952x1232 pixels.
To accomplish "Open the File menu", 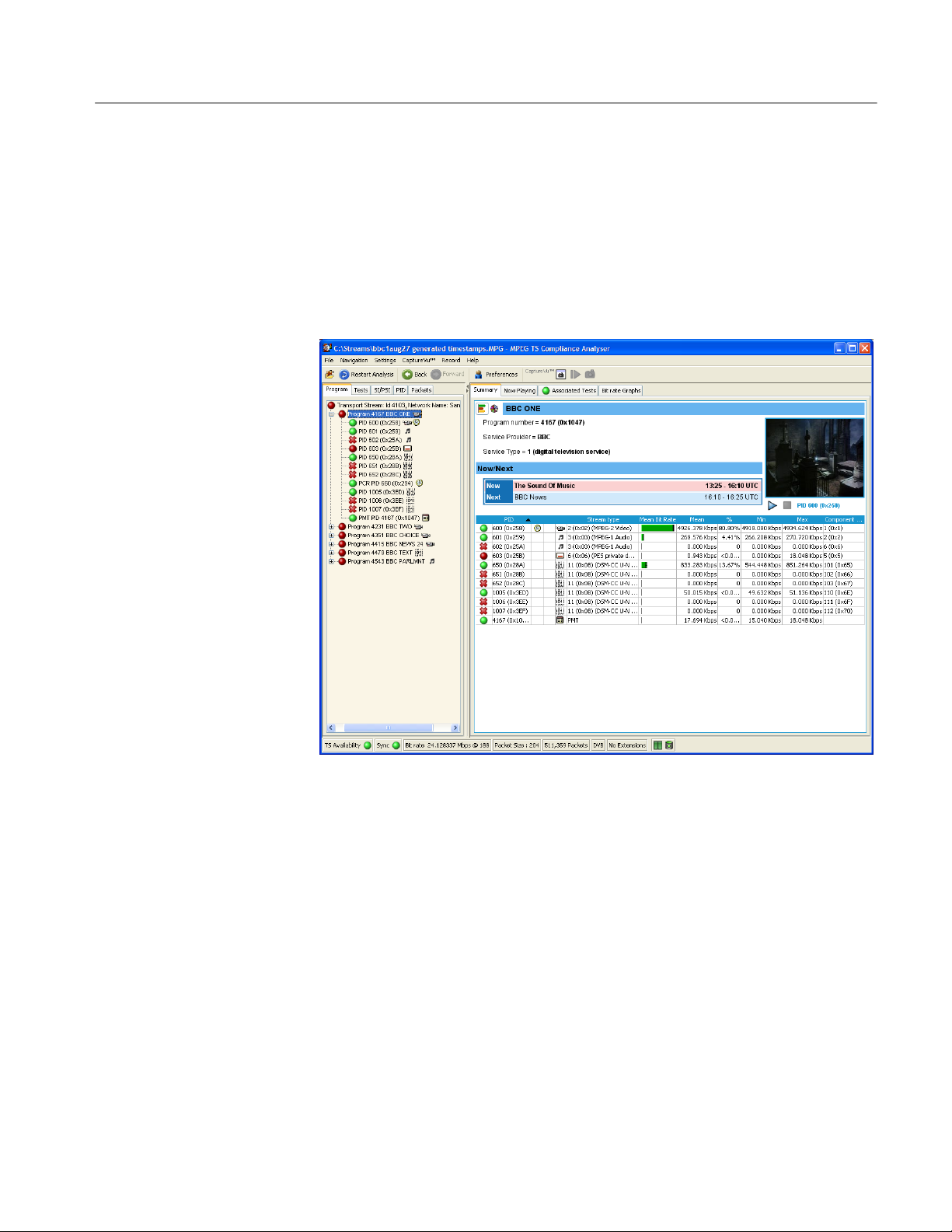I will (x=329, y=360).
